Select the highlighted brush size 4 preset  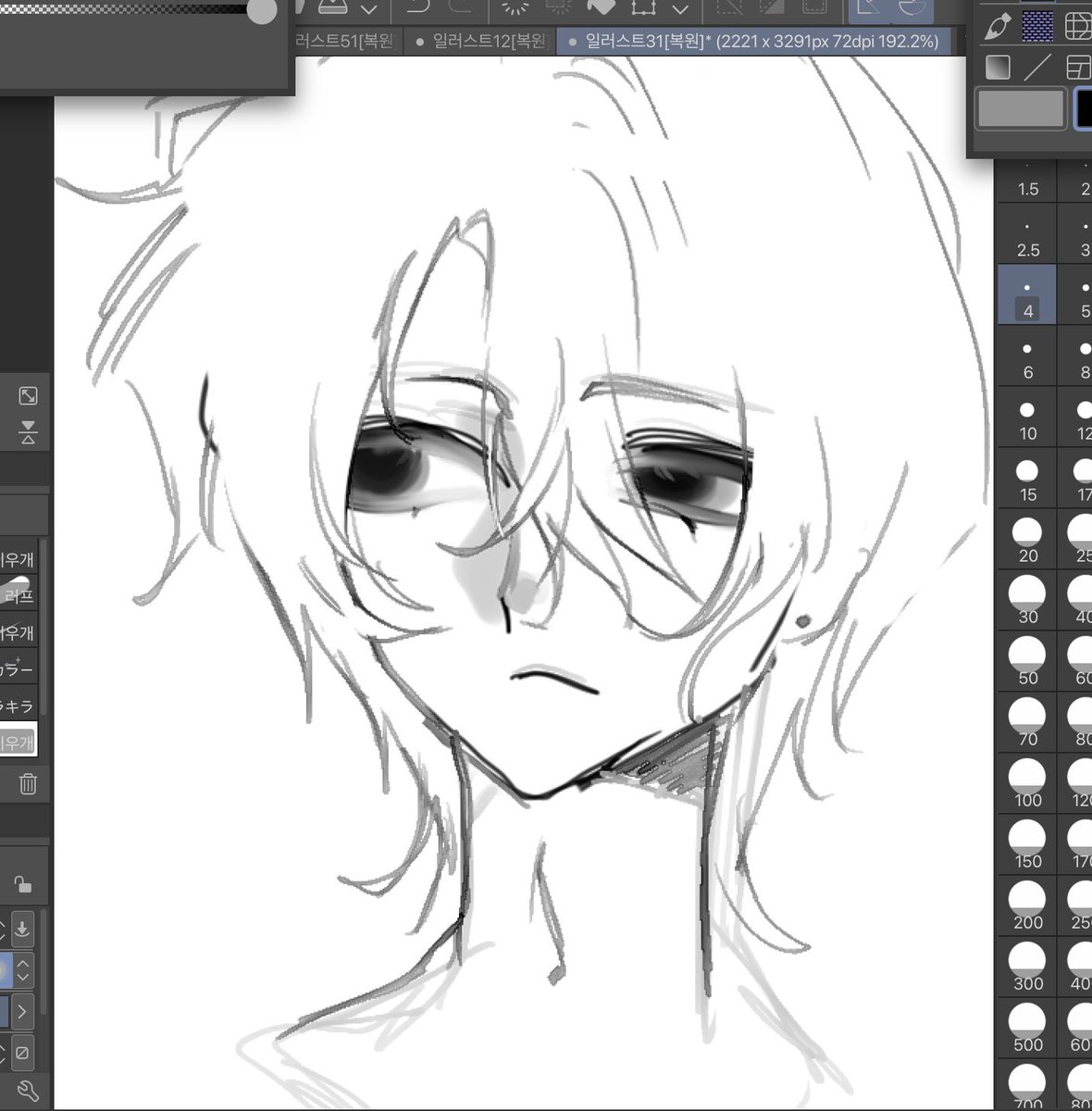tap(1027, 296)
